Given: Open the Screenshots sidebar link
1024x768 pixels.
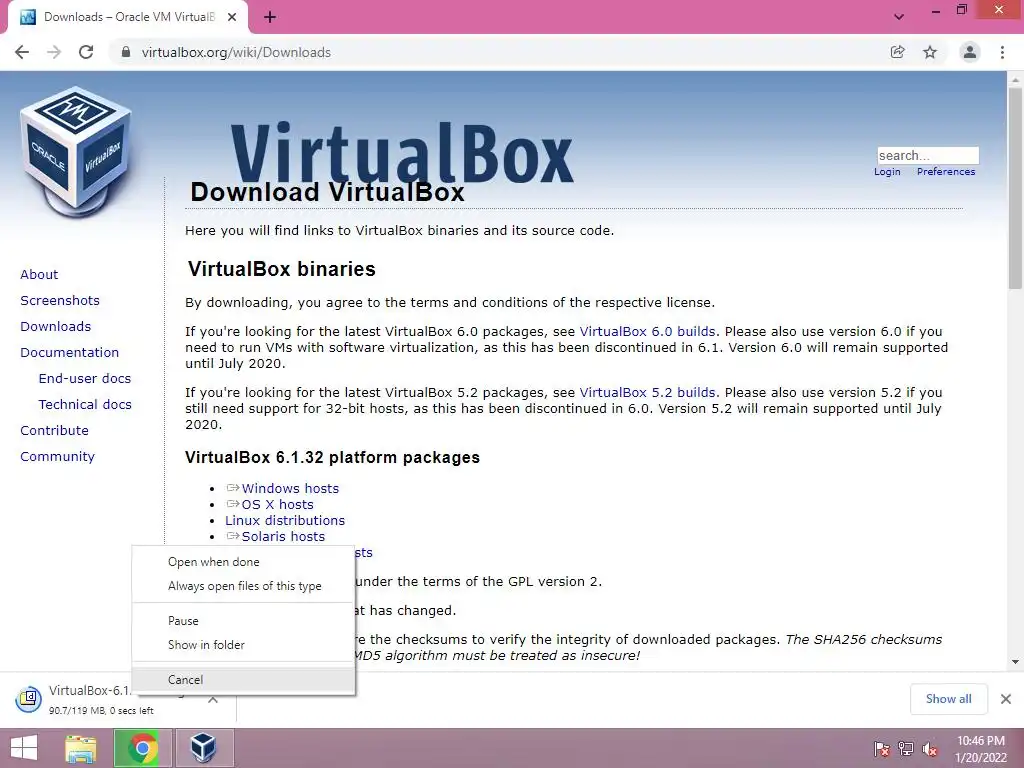Looking at the screenshot, I should click(x=60, y=300).
